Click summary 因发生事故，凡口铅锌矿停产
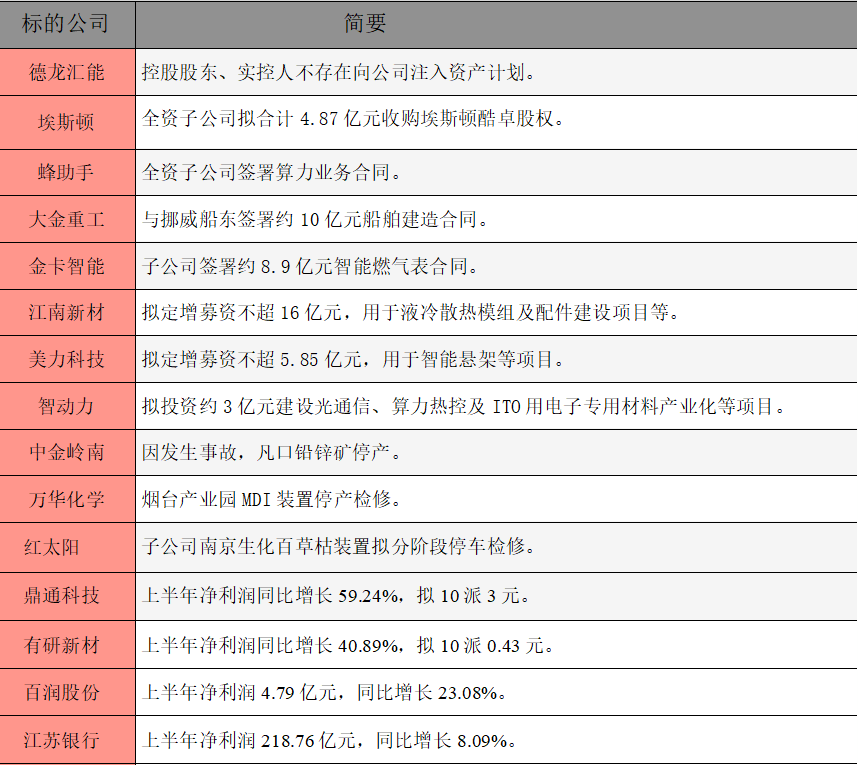Screen dimensions: 858x765 (496, 453)
